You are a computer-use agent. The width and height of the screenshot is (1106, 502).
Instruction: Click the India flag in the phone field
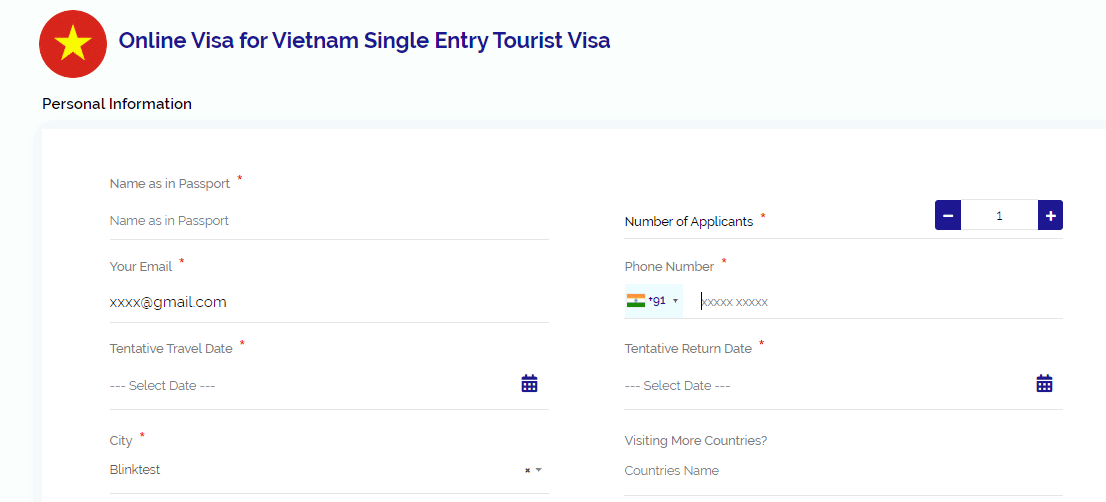point(636,300)
